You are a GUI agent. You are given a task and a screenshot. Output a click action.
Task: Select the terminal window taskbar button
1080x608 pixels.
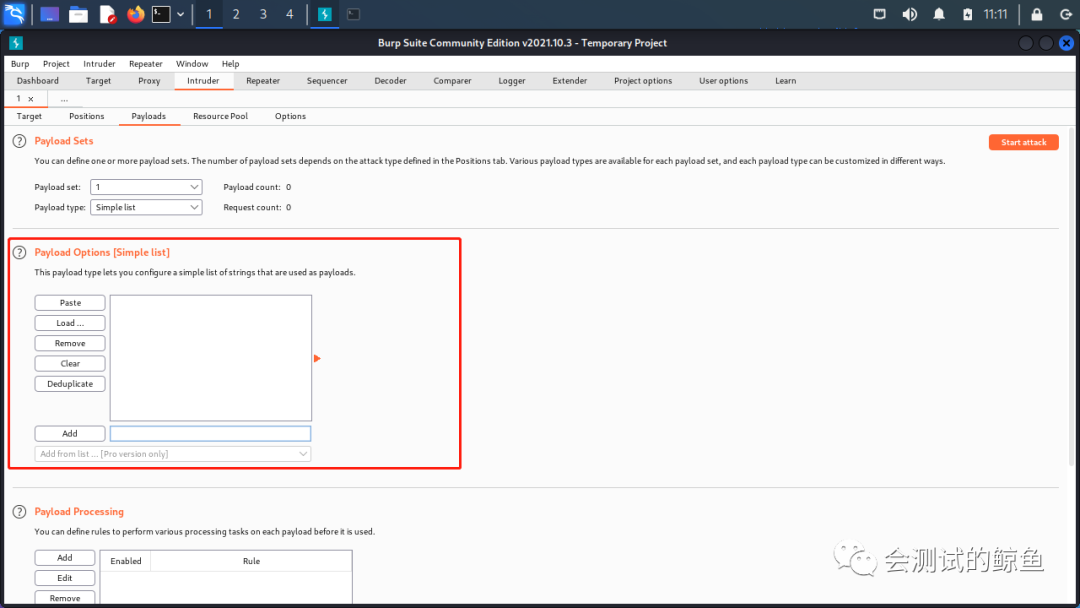tap(353, 14)
